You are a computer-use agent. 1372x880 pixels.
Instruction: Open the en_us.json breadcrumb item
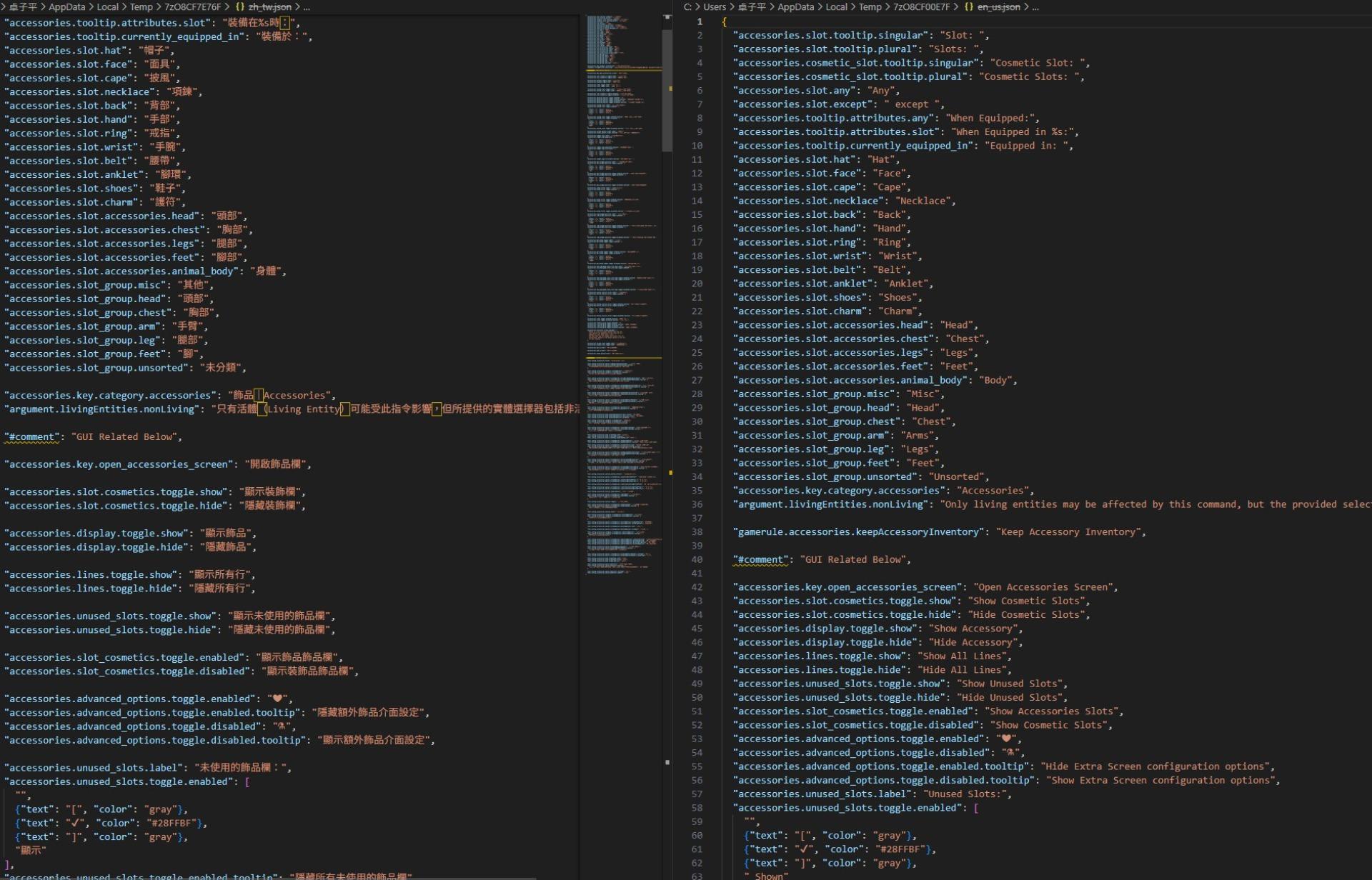[x=998, y=7]
